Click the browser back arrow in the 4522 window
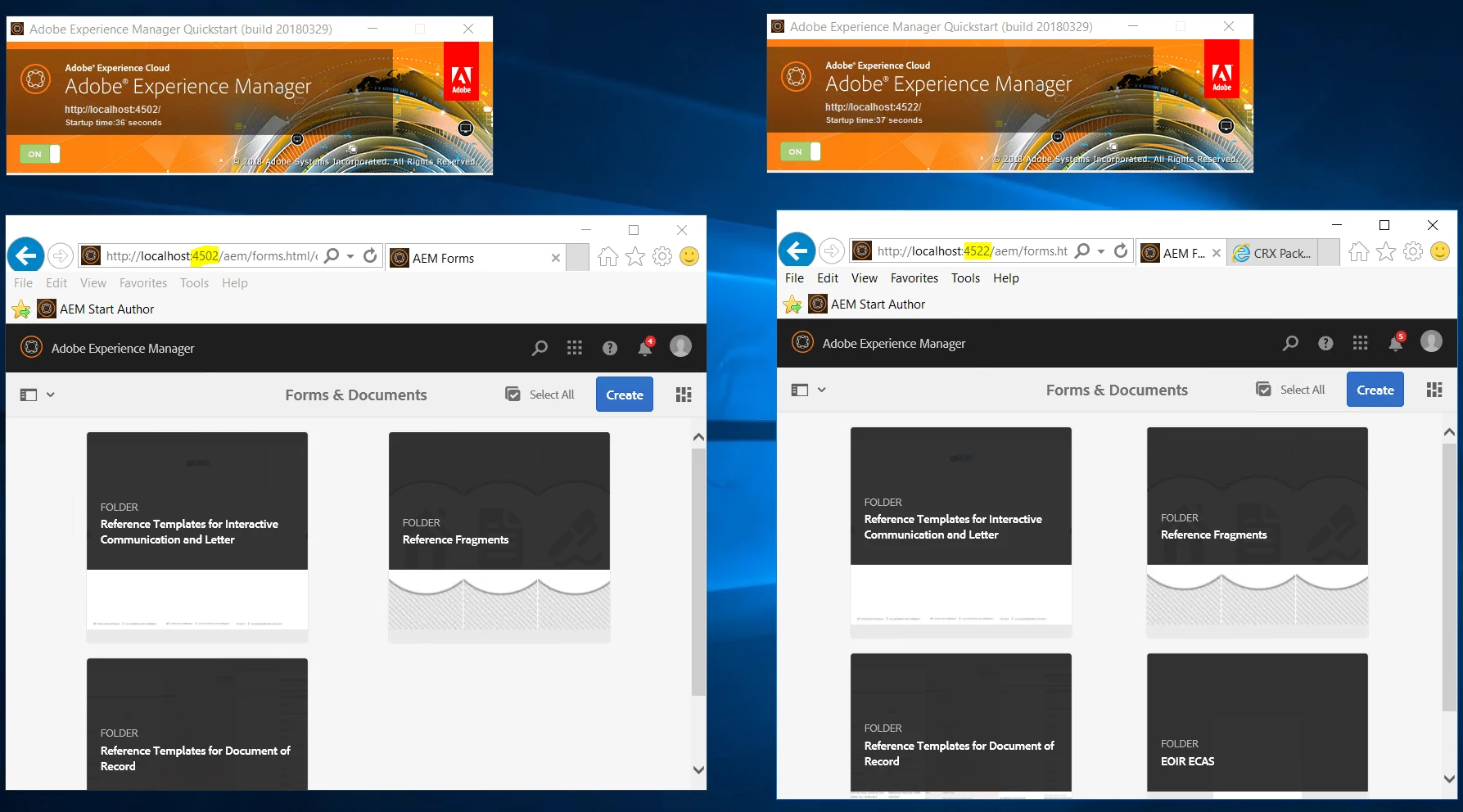 [797, 250]
